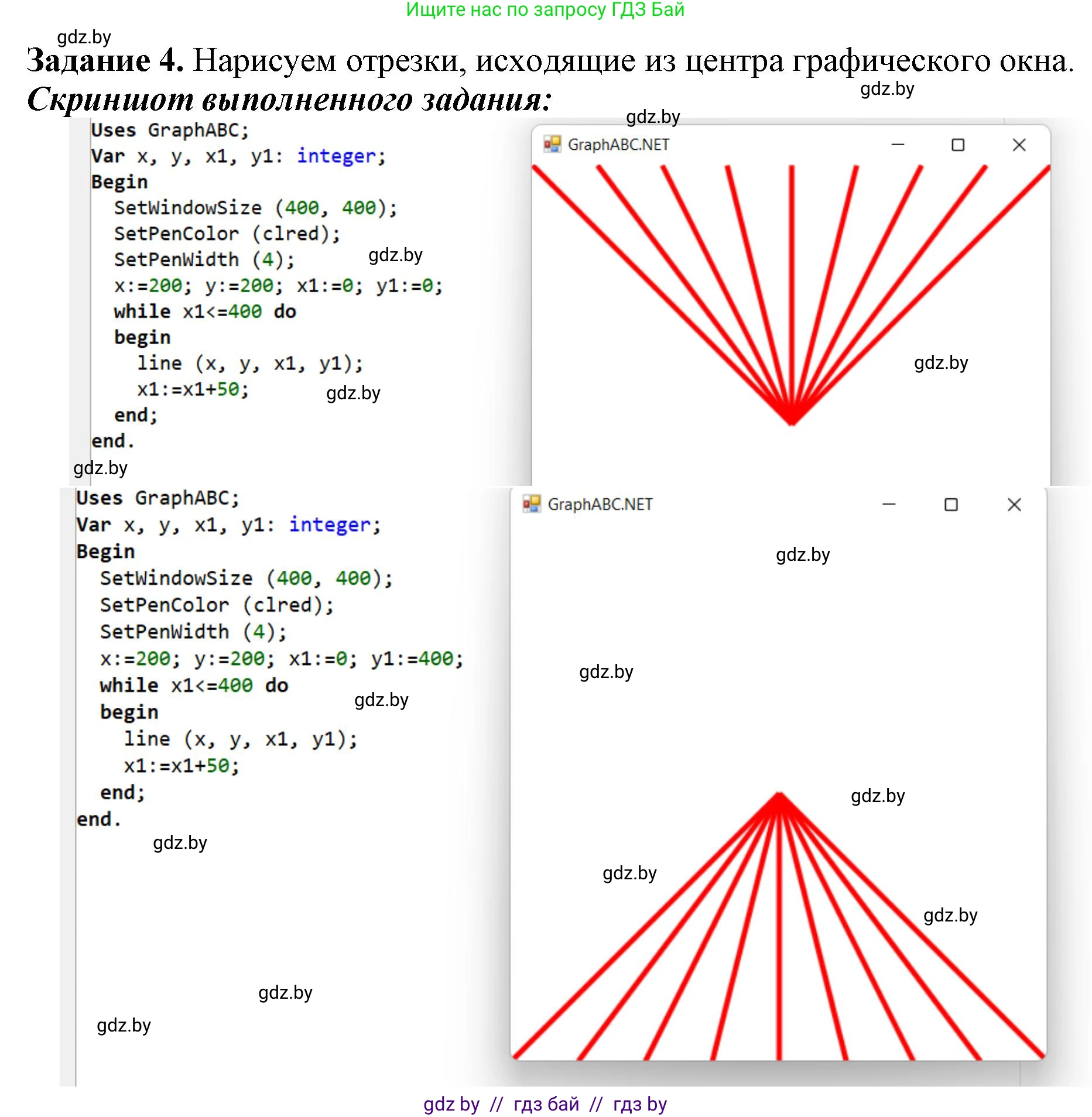Screen dimensions: 1092x1117
Task: Select the red pen color value clred
Action: 296,233
